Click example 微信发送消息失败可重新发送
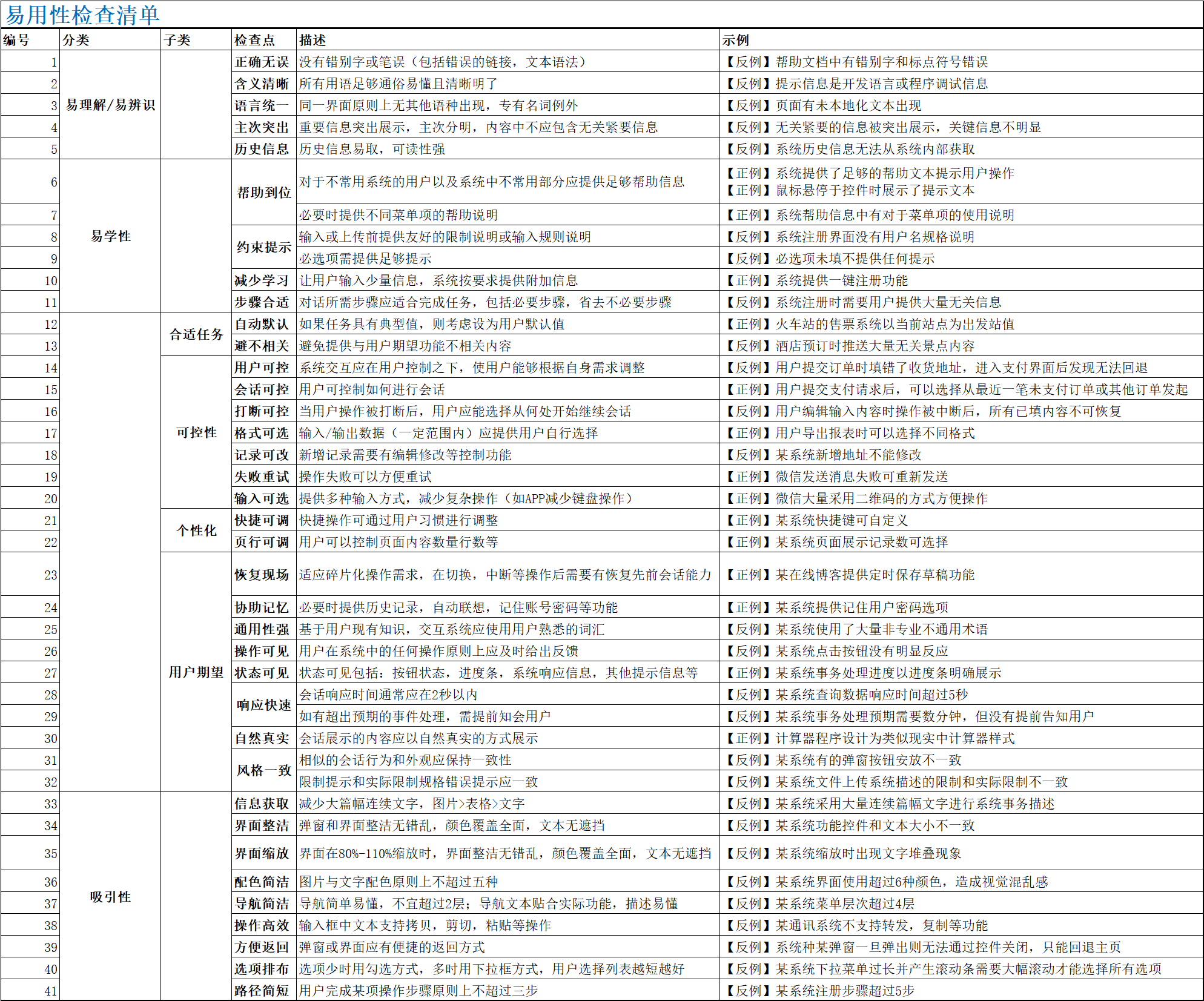The width and height of the screenshot is (1204, 1001). (x=861, y=477)
